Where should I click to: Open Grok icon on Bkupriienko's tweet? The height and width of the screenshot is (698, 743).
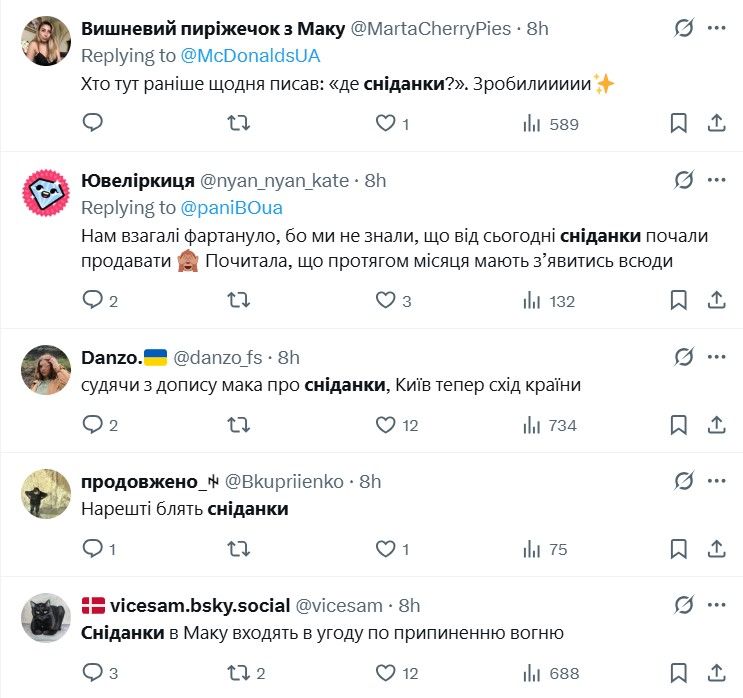[684, 481]
